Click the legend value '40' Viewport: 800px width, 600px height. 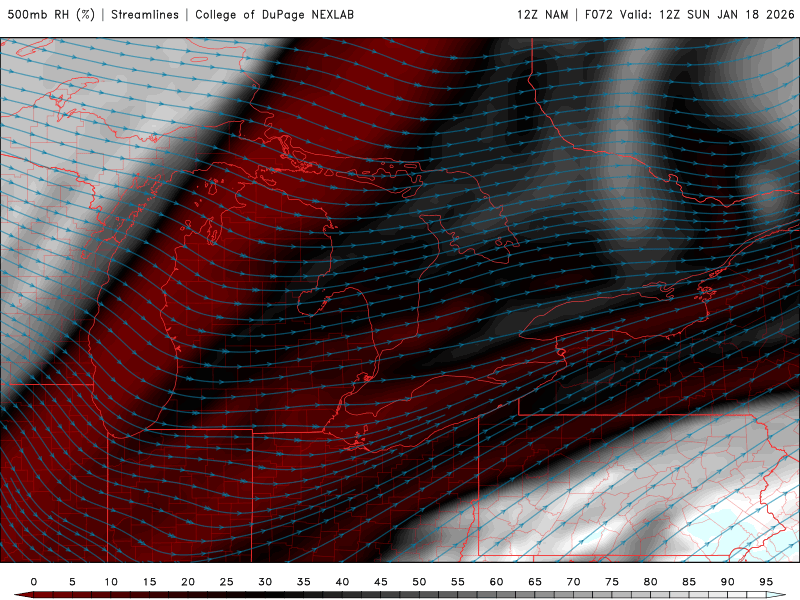[x=342, y=582]
